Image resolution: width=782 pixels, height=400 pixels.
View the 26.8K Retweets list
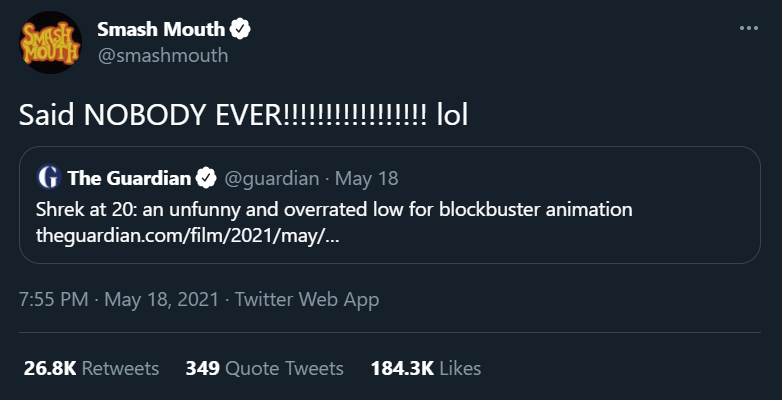coord(92,368)
